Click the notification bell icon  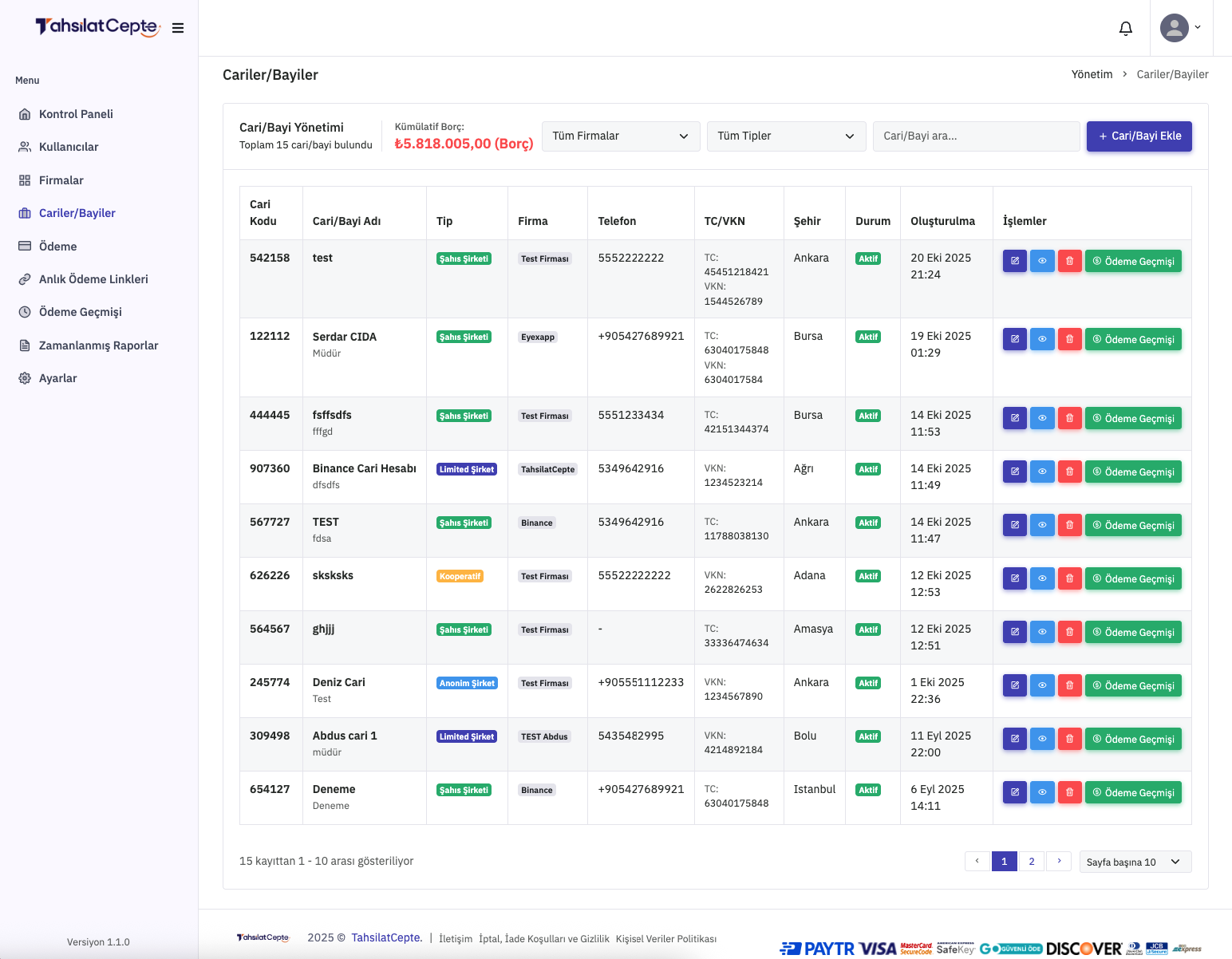click(1125, 29)
